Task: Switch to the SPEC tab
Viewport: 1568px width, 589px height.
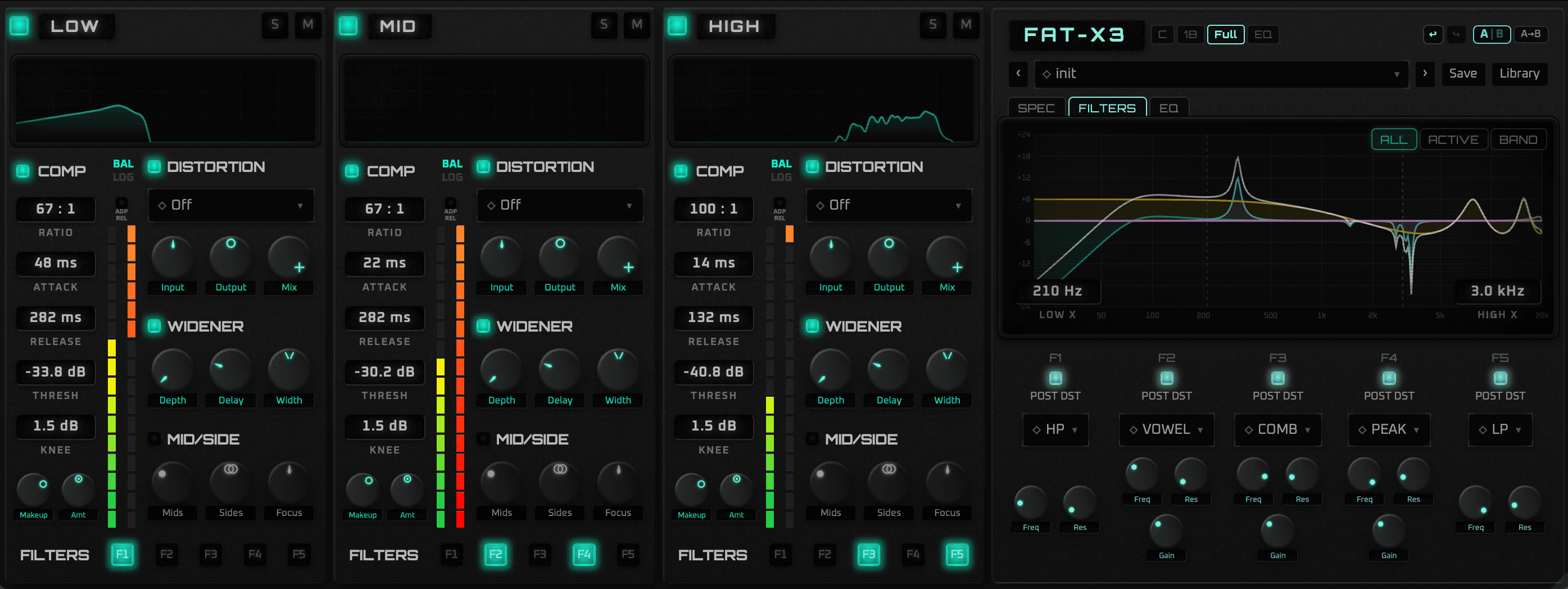Action: (x=1036, y=108)
